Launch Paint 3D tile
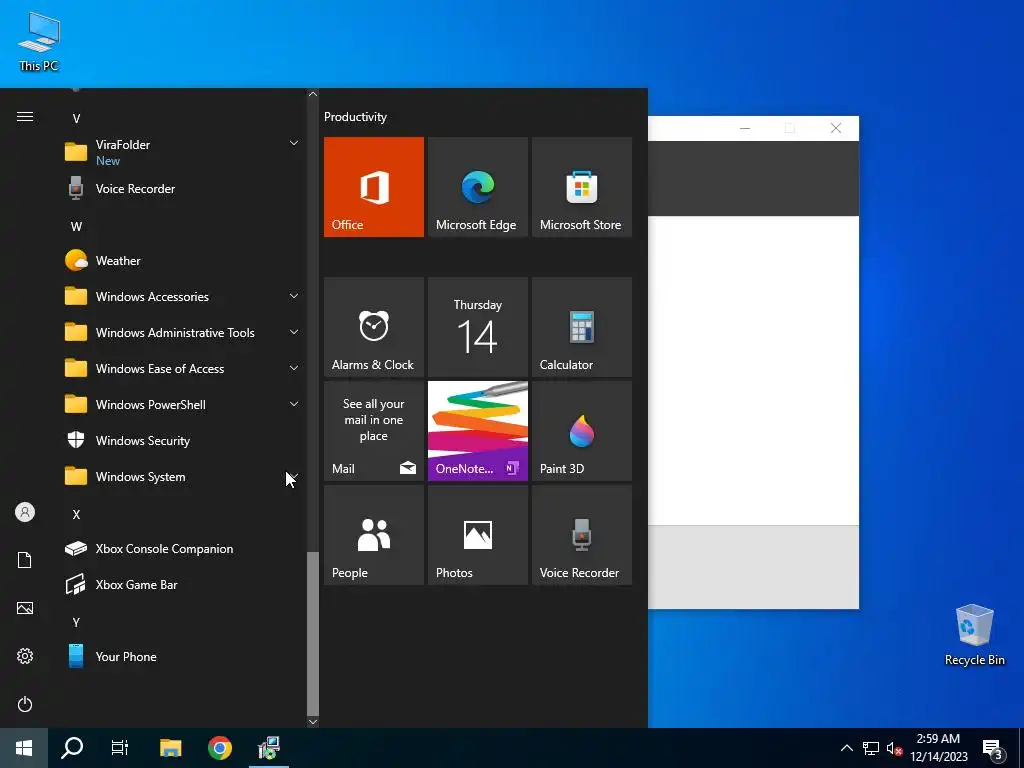1024x768 pixels. point(582,431)
